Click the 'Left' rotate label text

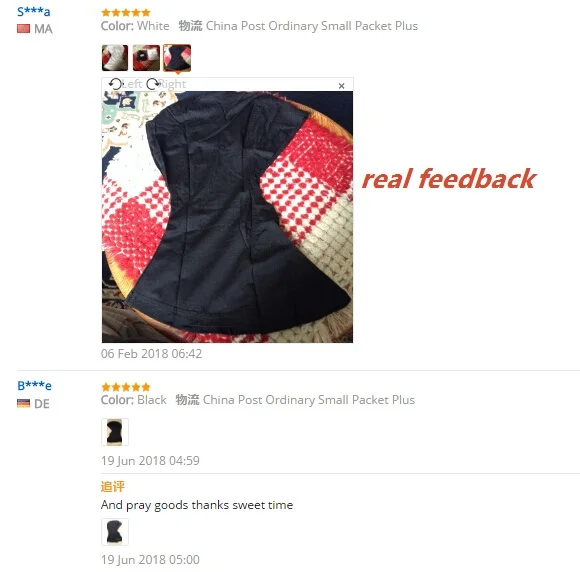click(x=132, y=84)
